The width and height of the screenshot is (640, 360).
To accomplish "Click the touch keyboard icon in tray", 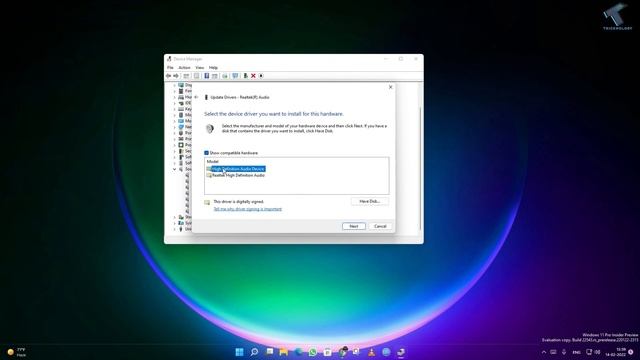I will tap(553, 352).
